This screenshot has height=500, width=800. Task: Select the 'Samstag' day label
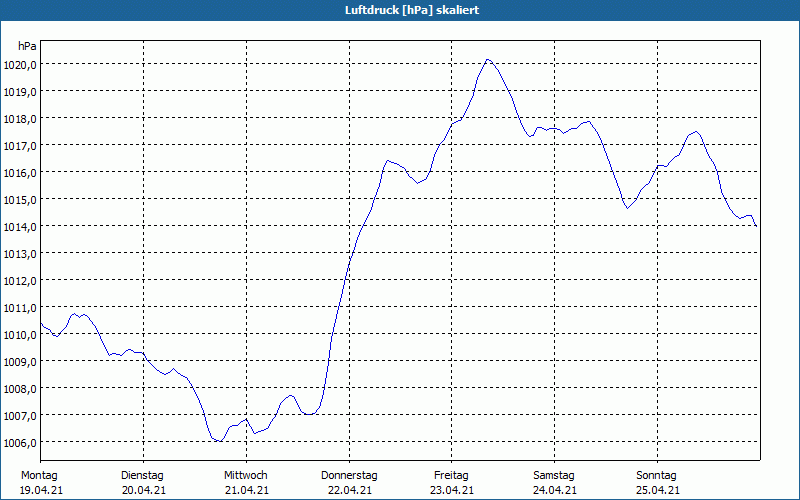554,476
